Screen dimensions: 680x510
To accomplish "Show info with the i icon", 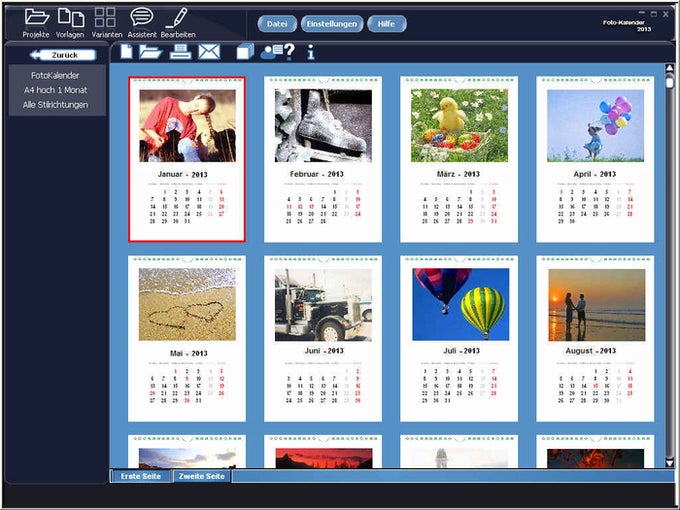I will (311, 52).
